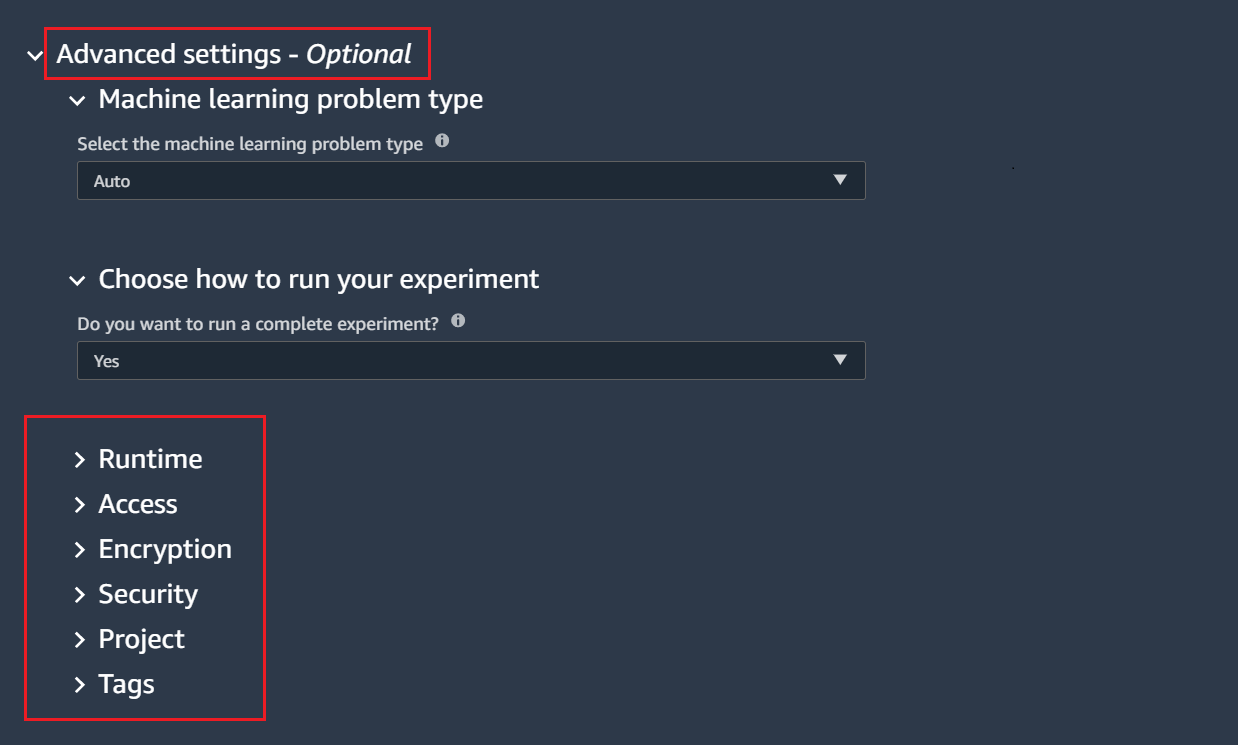Click the chevron arrow beside Project
The height and width of the screenshot is (745, 1238).
point(80,640)
